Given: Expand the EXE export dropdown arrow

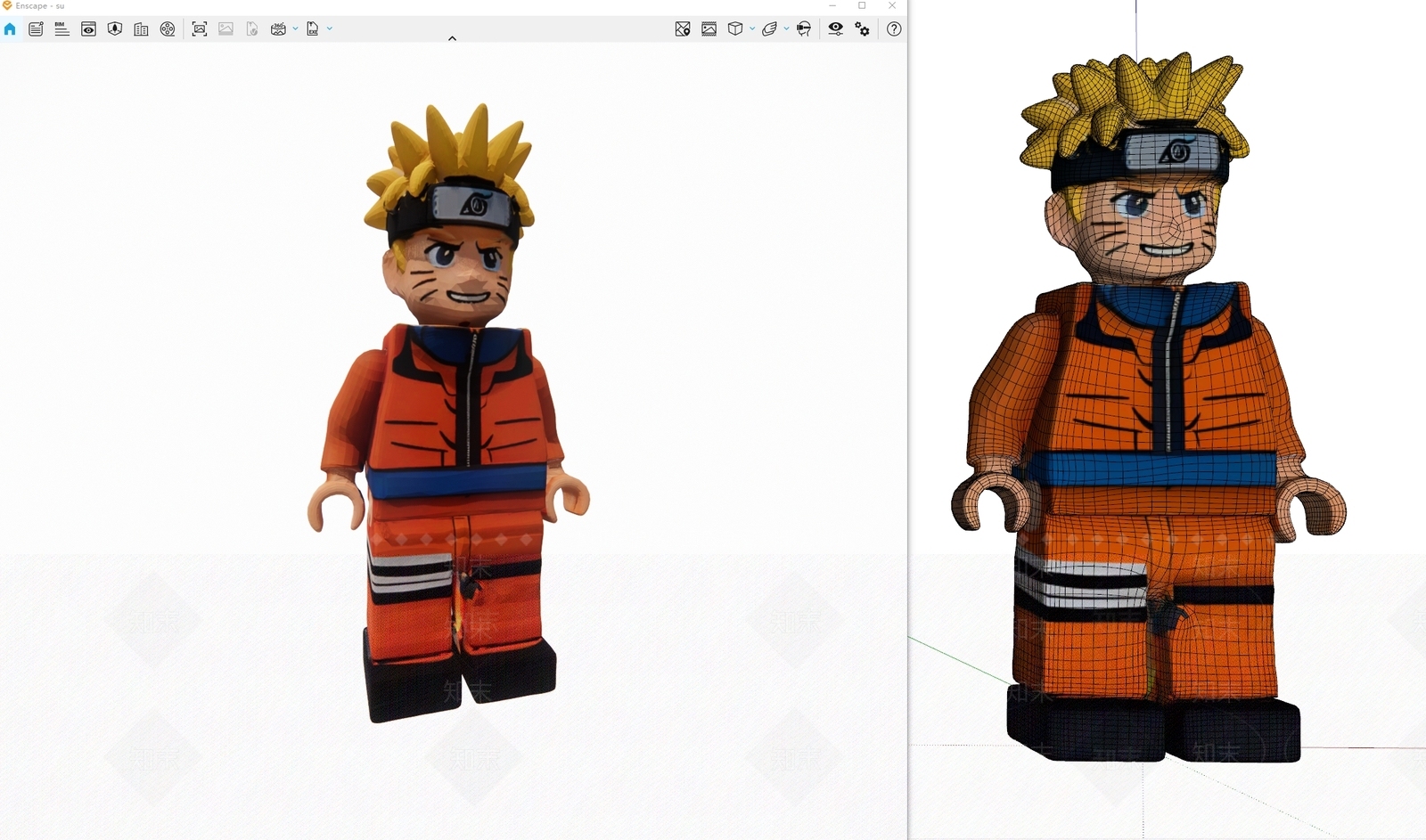Looking at the screenshot, I should (x=330, y=29).
